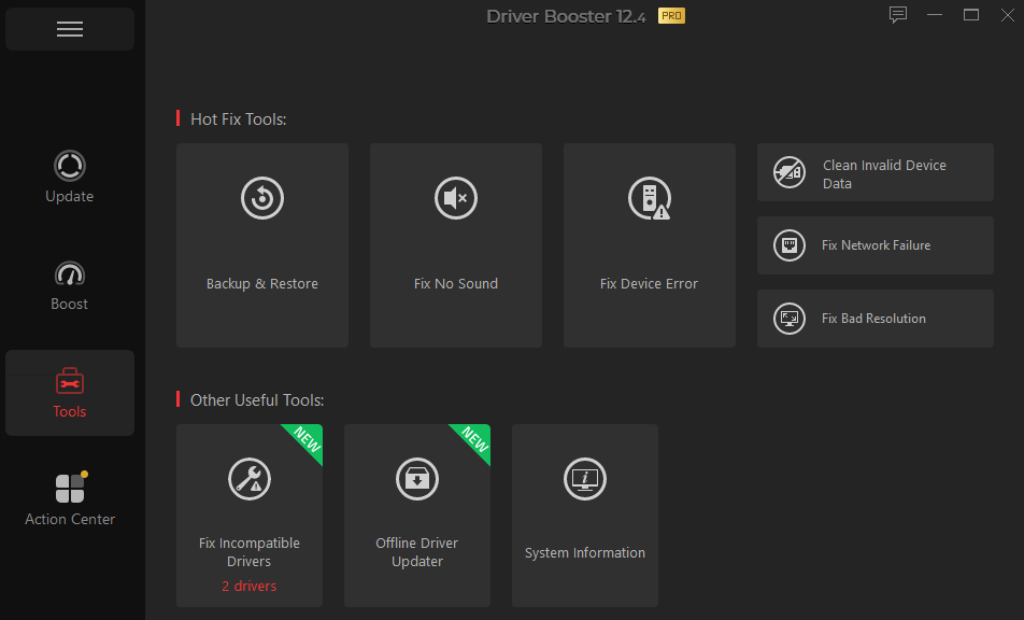This screenshot has width=1024, height=620.
Task: Minimize the Driver Booster window
Action: 935,14
